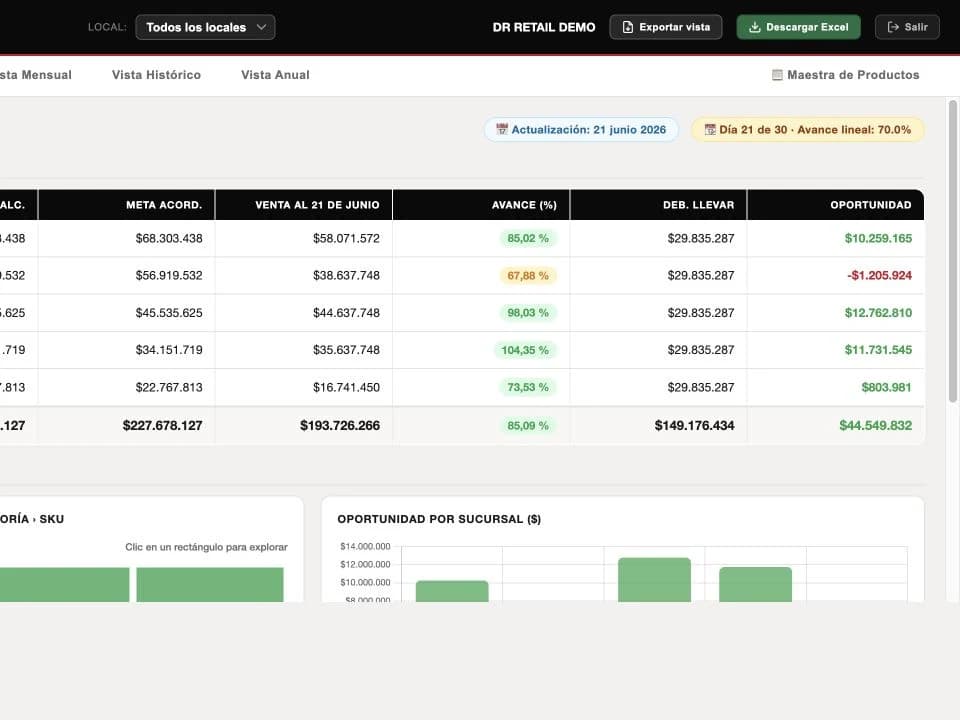Viewport: 960px width, 720px height.
Task: Click the export file icon in Exportar vista
Action: pyautogui.click(x=628, y=27)
